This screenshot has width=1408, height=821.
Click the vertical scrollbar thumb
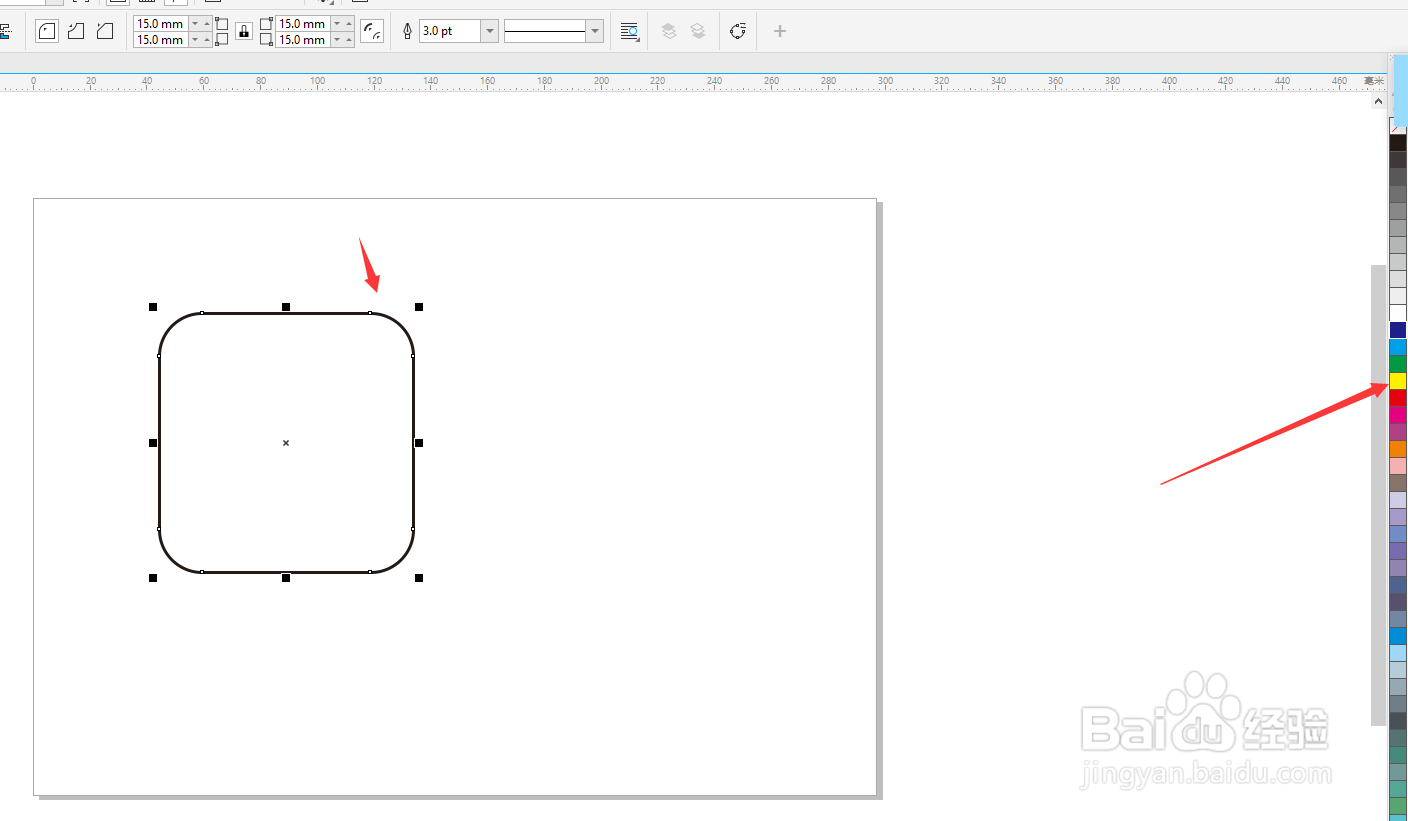(x=1379, y=495)
